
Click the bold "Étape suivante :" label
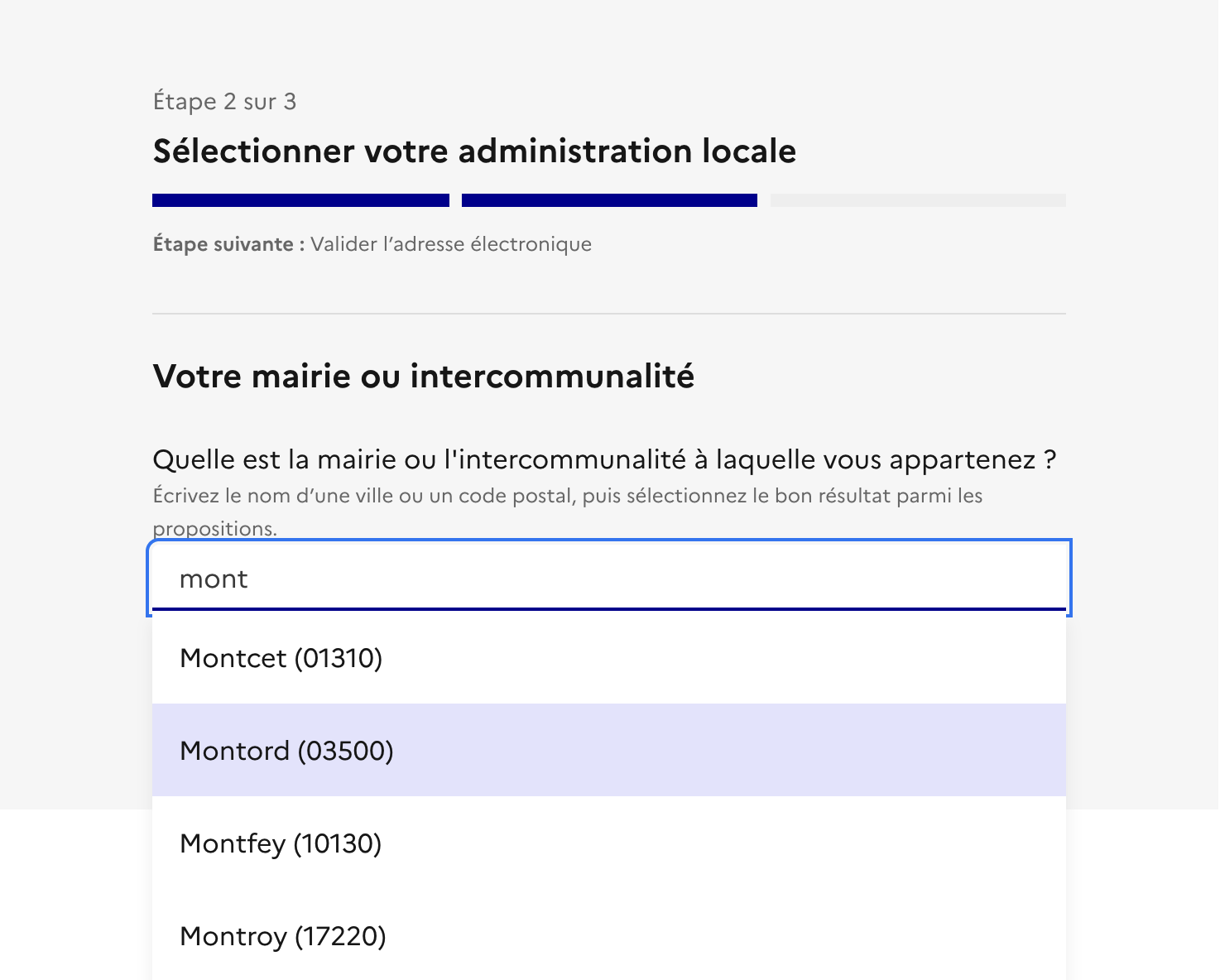coord(229,244)
